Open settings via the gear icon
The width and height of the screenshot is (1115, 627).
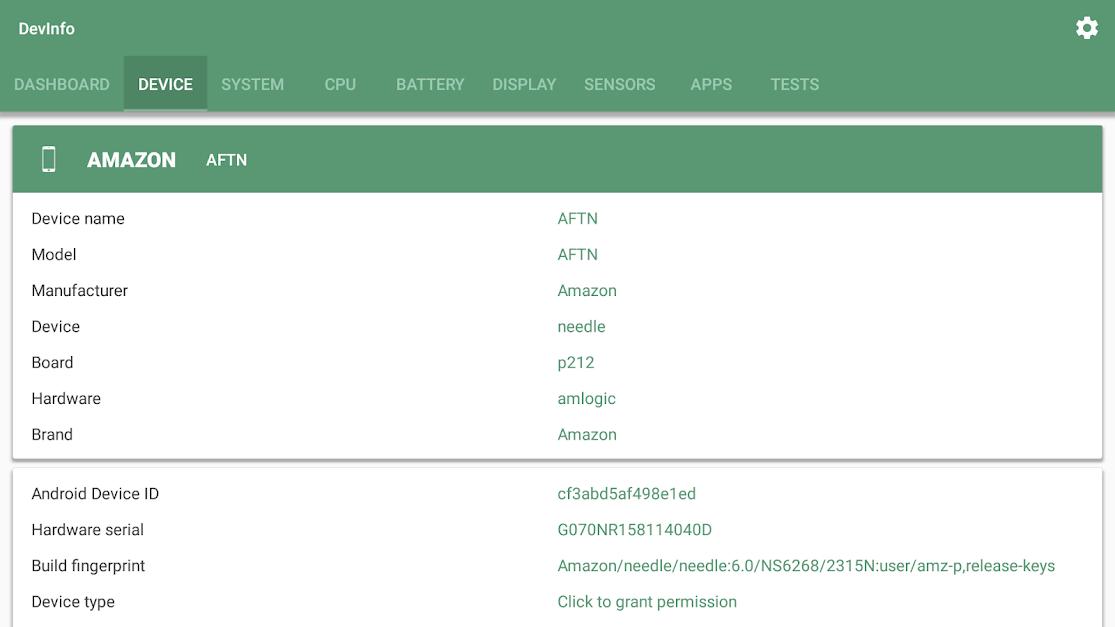coord(1087,28)
